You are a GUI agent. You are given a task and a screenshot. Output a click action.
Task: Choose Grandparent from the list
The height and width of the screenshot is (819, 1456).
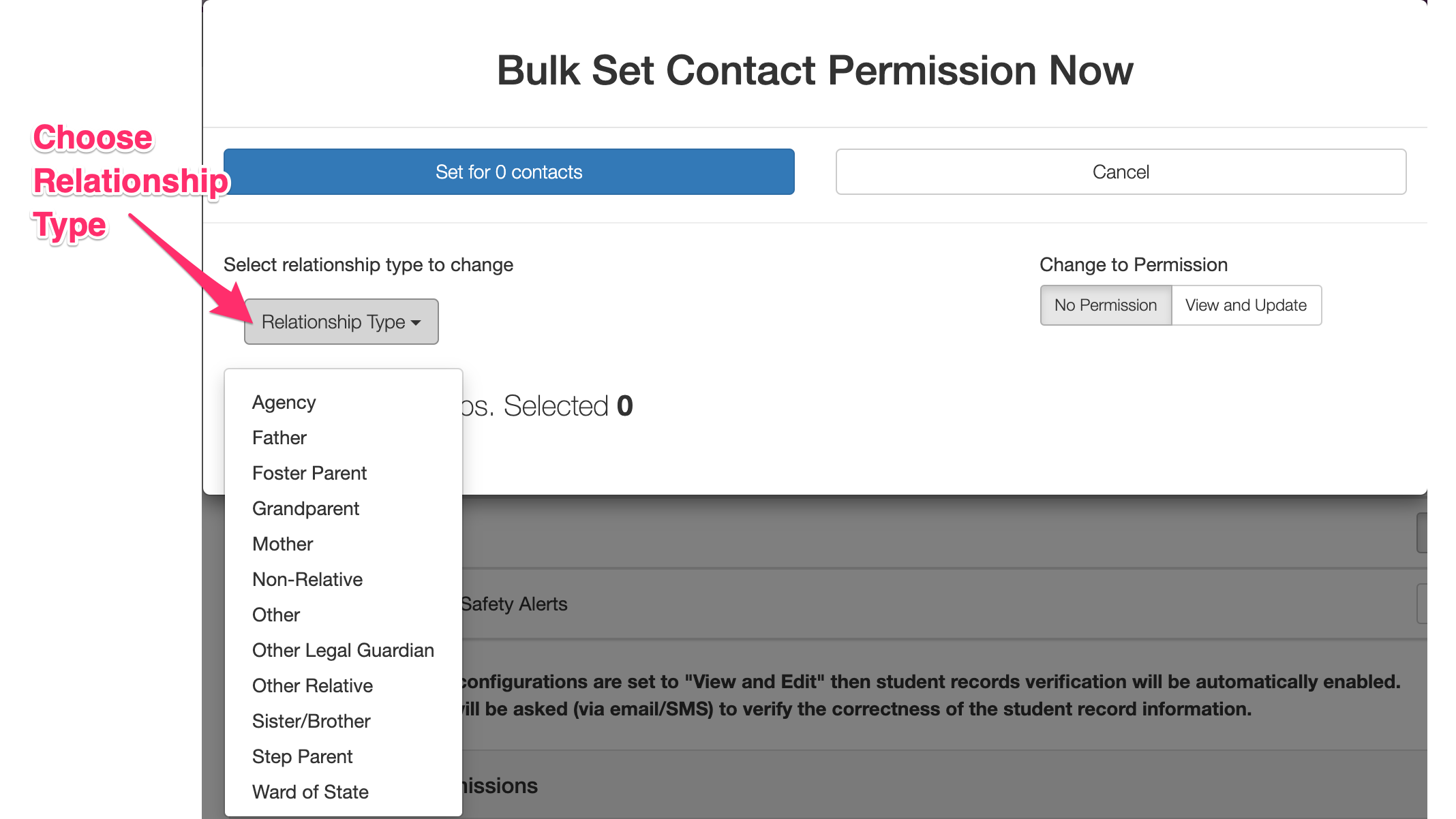[305, 509]
